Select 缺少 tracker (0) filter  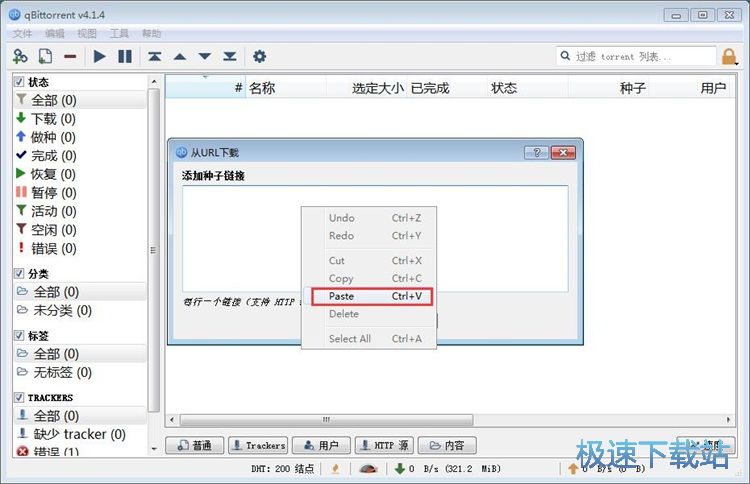[x=80, y=434]
